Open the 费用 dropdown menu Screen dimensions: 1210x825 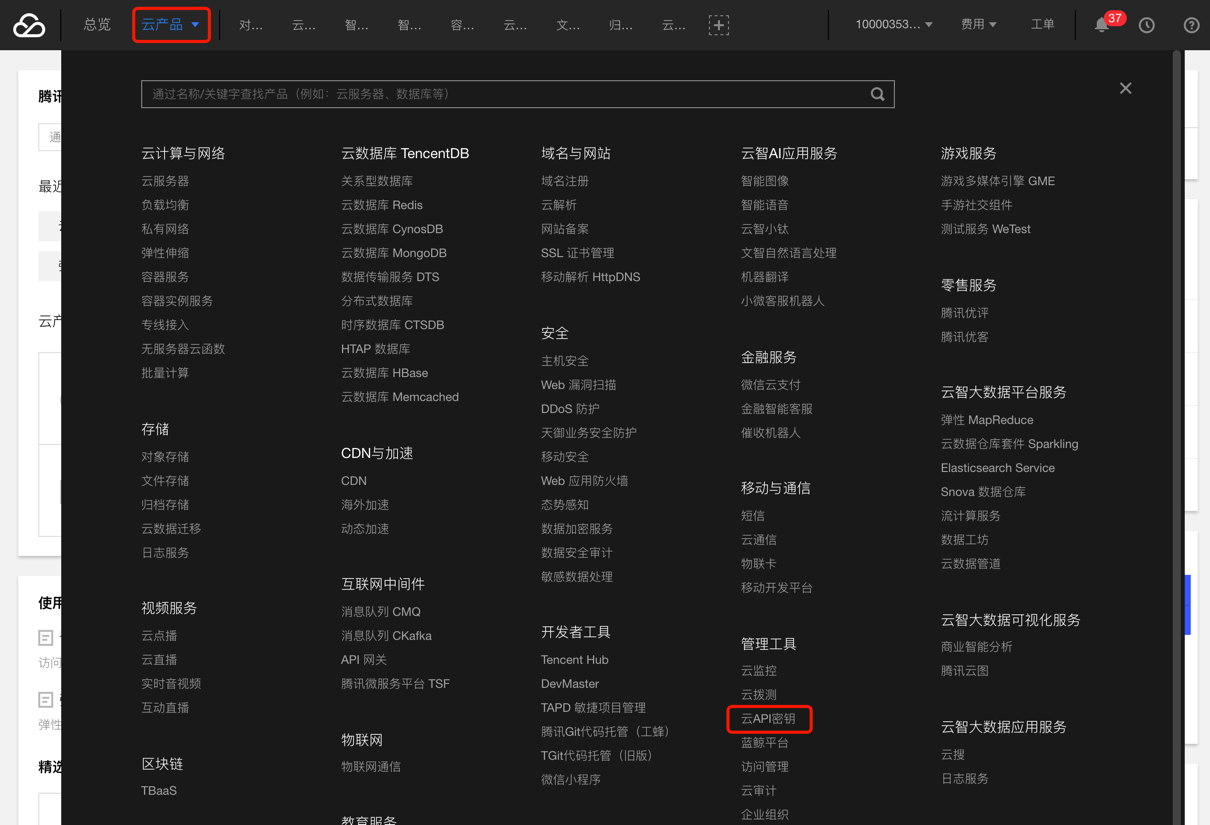[x=978, y=25]
